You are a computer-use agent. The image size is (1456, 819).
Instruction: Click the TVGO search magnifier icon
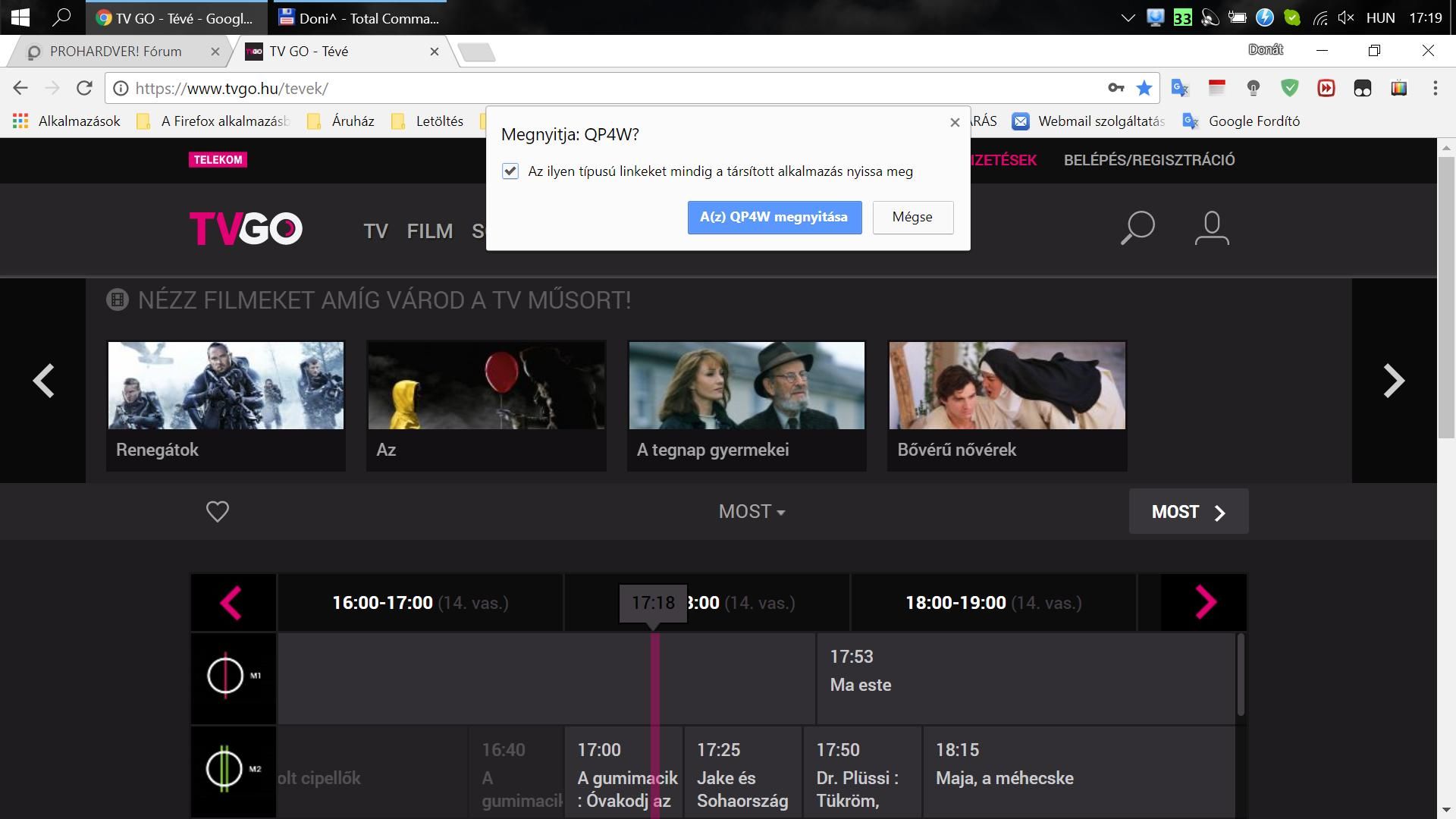pyautogui.click(x=1137, y=227)
